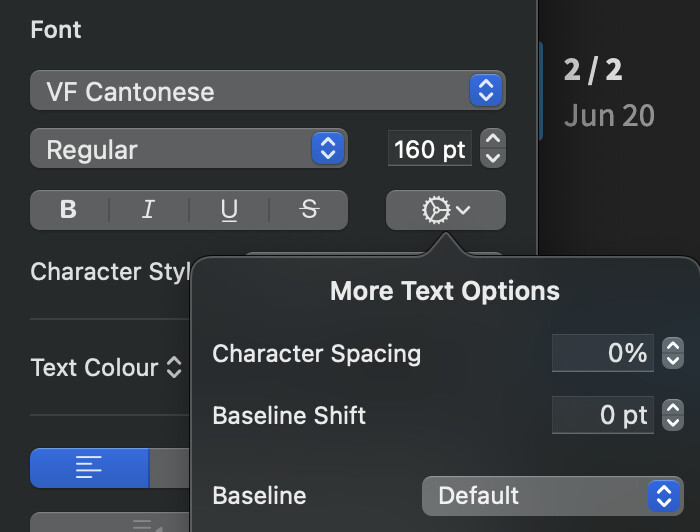Select left text alignment button
This screenshot has width=700, height=532.
[90, 468]
